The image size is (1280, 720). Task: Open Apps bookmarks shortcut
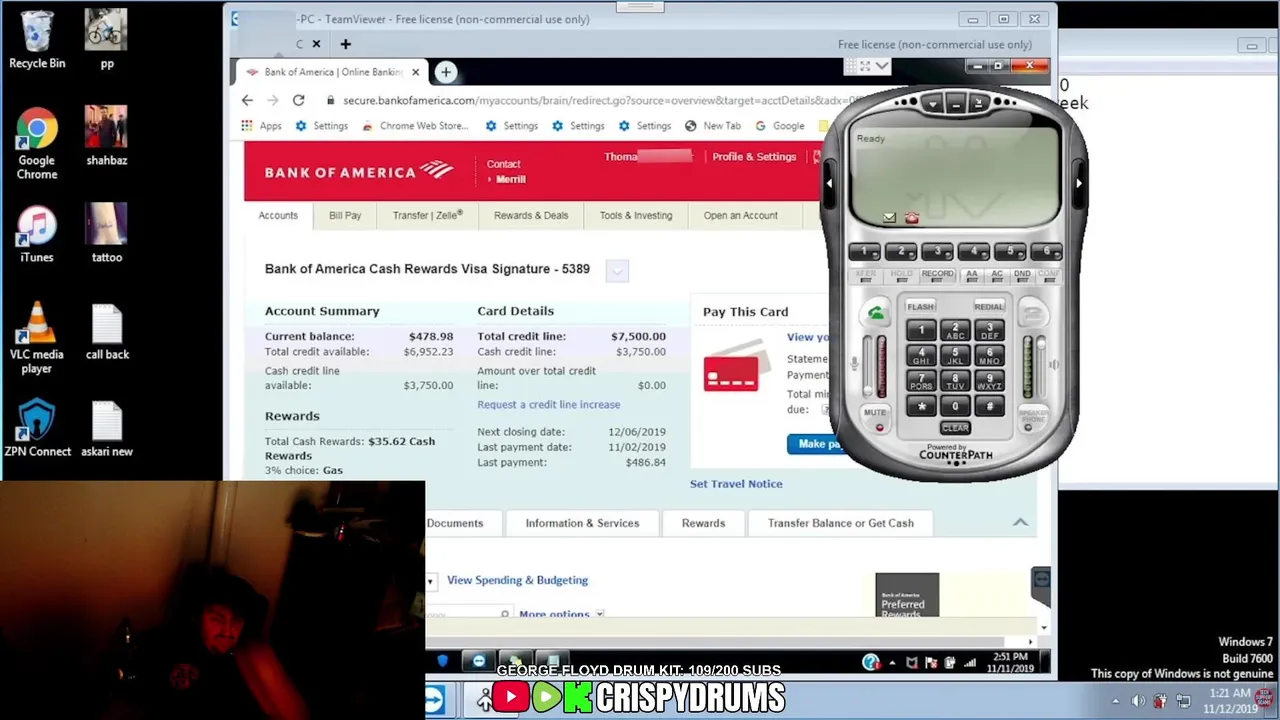pos(261,126)
